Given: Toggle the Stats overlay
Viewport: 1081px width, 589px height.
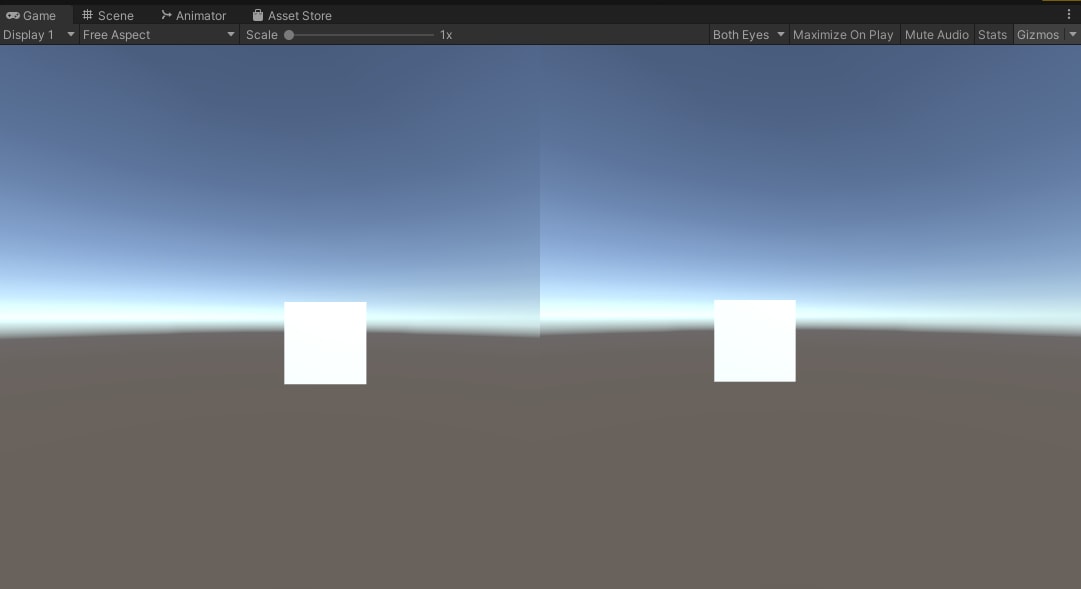Looking at the screenshot, I should click(x=992, y=34).
